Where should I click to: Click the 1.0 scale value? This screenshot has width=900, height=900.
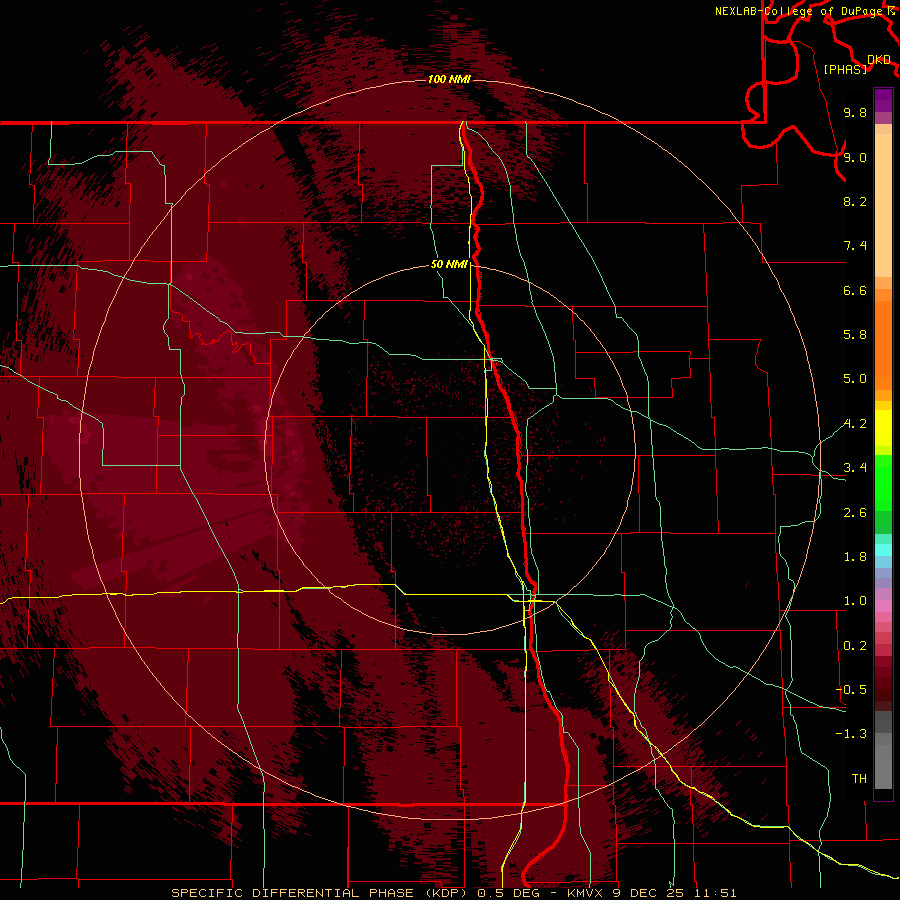855,601
